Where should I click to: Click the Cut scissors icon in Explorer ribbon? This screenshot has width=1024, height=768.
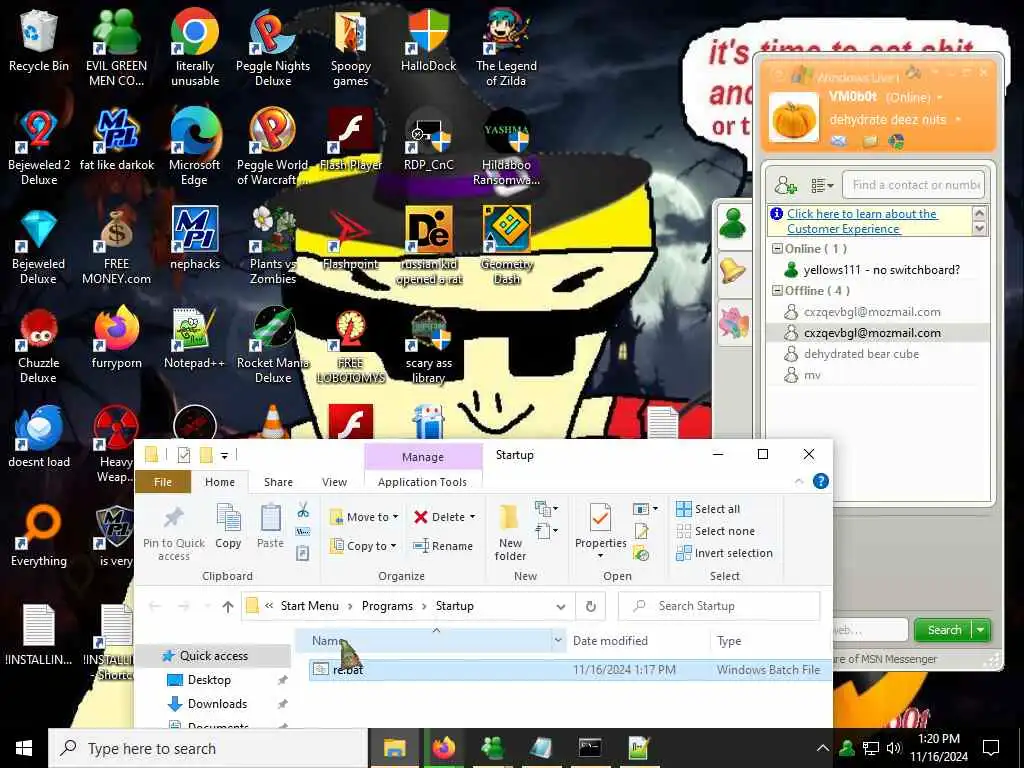[x=303, y=510]
